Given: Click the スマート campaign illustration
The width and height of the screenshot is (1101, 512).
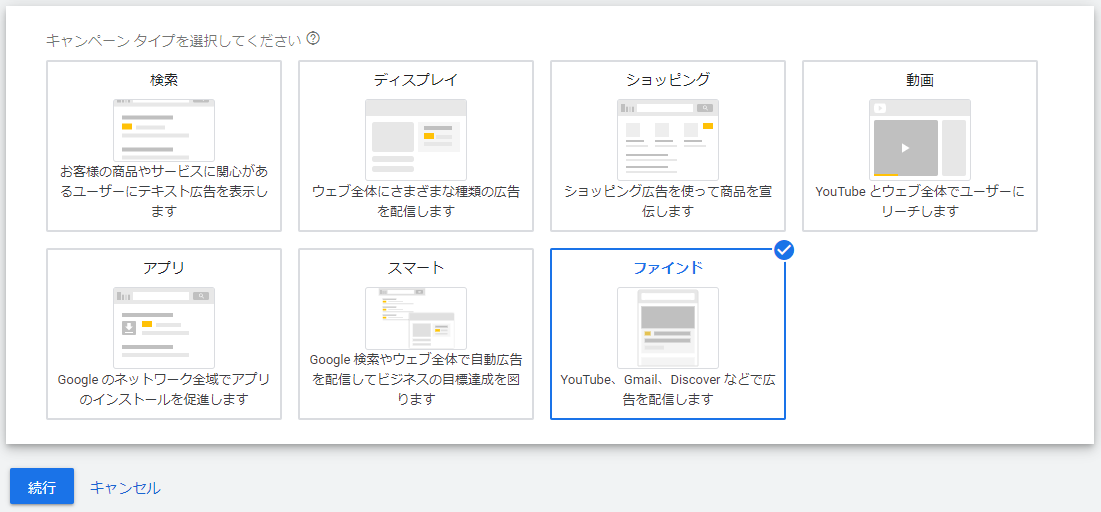Looking at the screenshot, I should (x=416, y=318).
